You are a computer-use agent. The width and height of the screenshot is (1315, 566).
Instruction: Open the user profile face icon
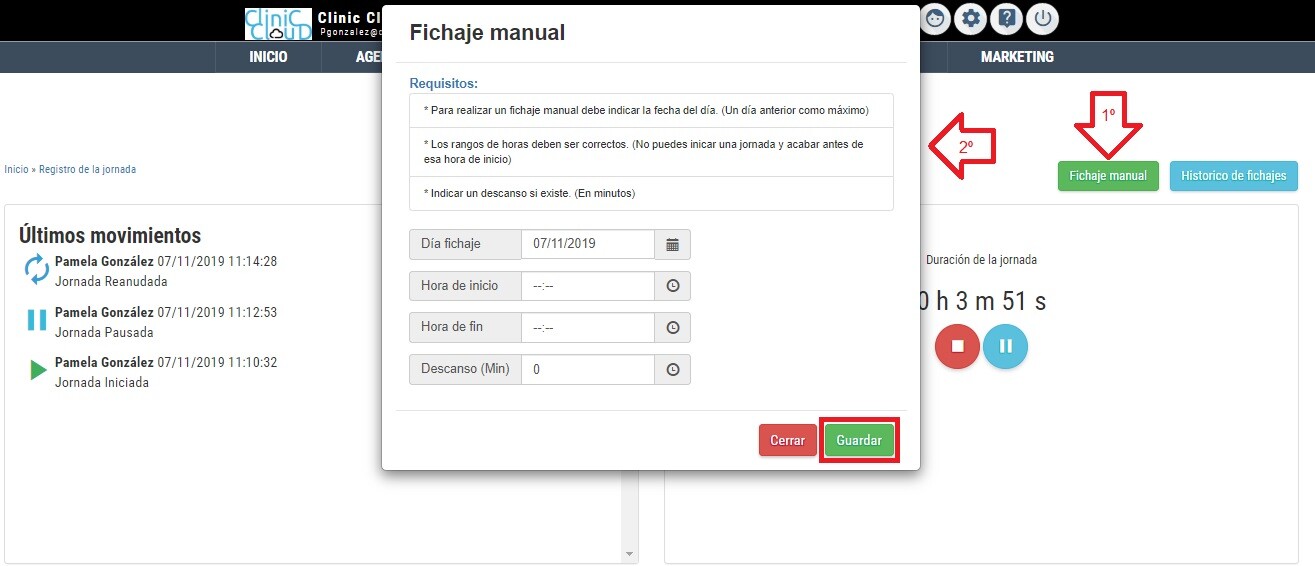pos(934,19)
